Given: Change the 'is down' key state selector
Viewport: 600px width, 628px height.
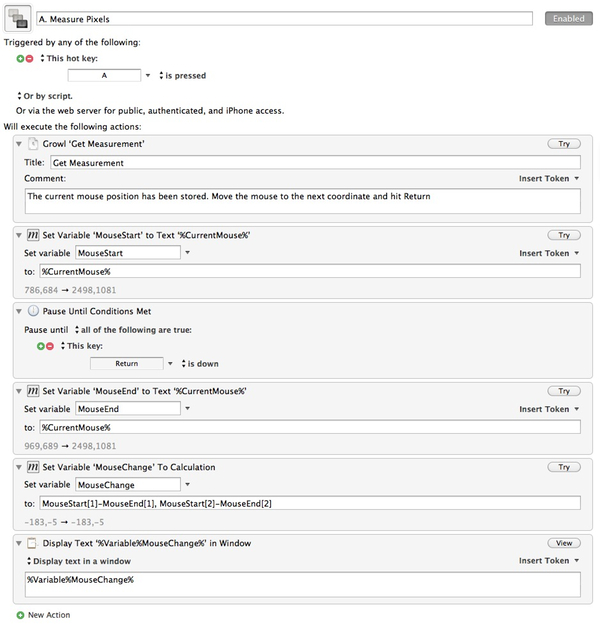Looking at the screenshot, I should click(x=200, y=364).
